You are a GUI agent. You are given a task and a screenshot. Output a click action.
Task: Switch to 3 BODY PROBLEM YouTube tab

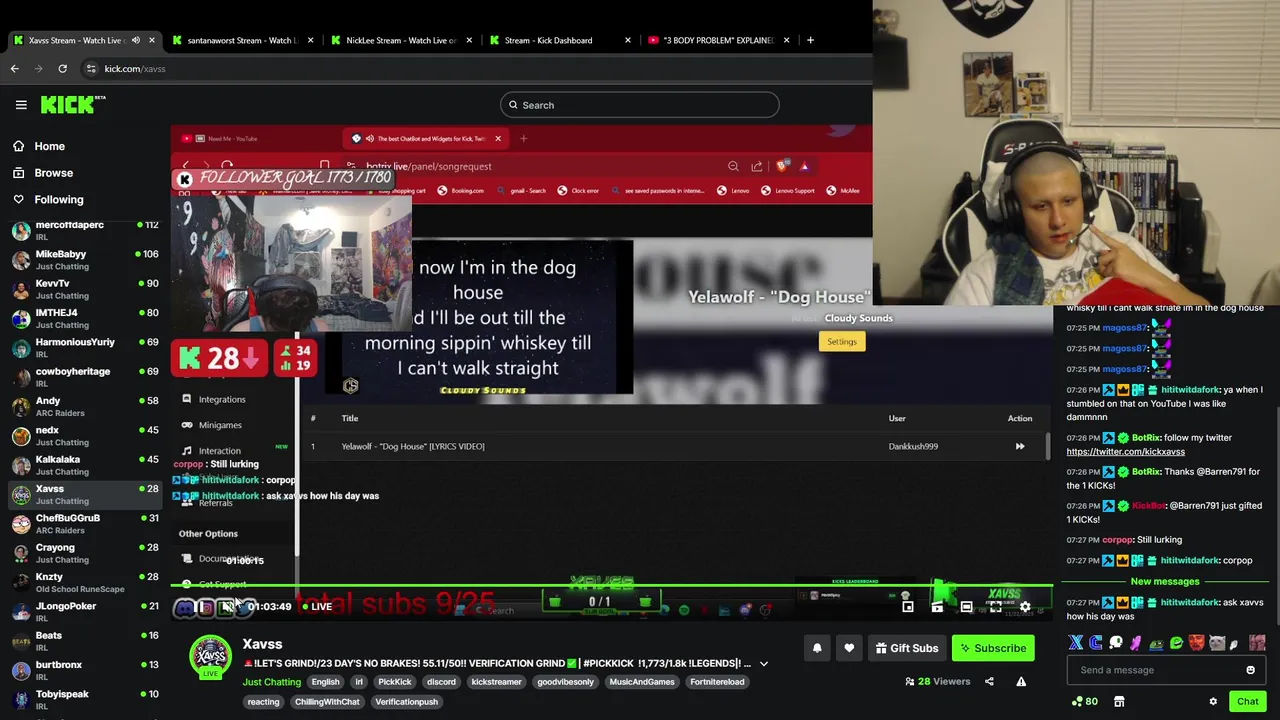pyautogui.click(x=718, y=40)
